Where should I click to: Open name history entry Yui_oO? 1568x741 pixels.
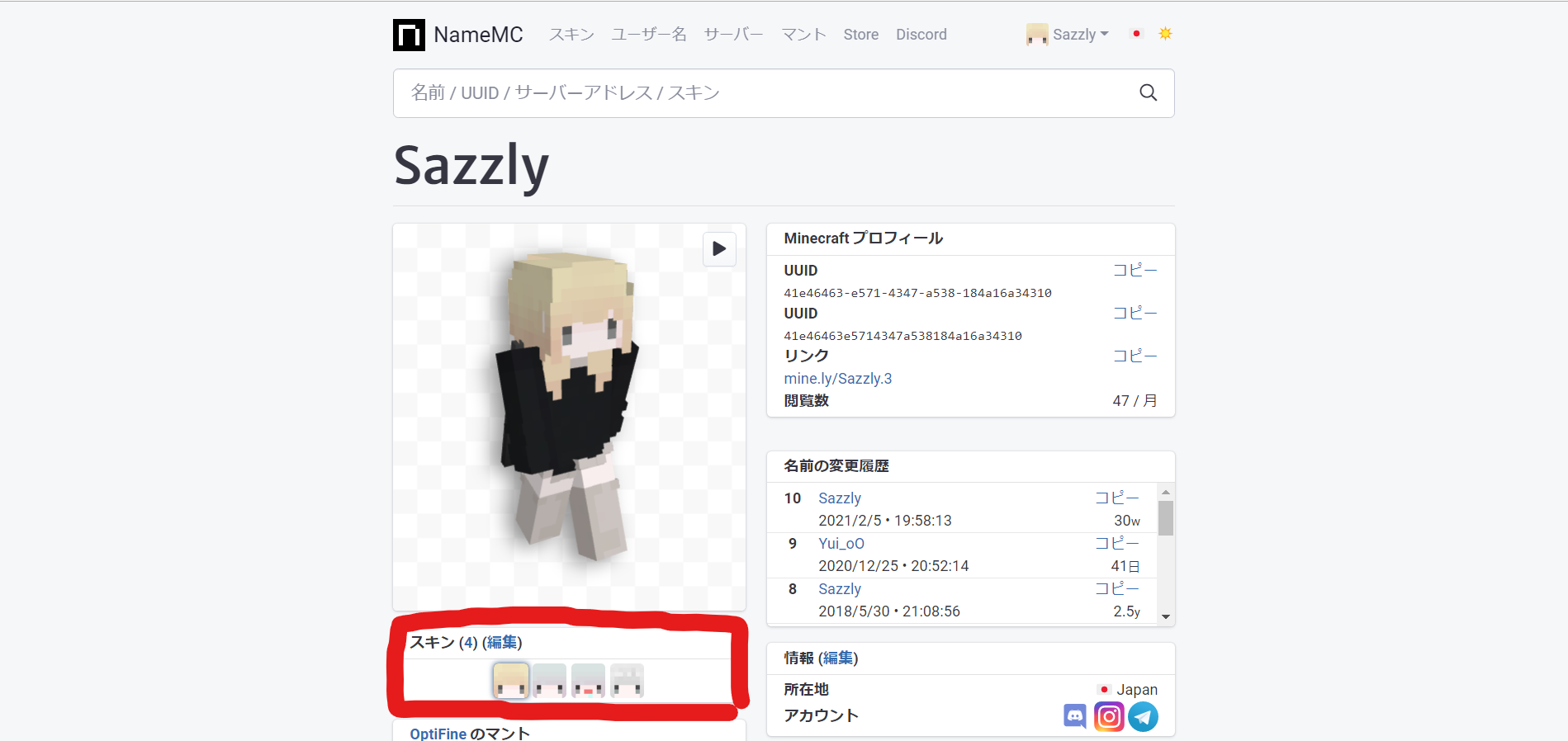[x=841, y=544]
